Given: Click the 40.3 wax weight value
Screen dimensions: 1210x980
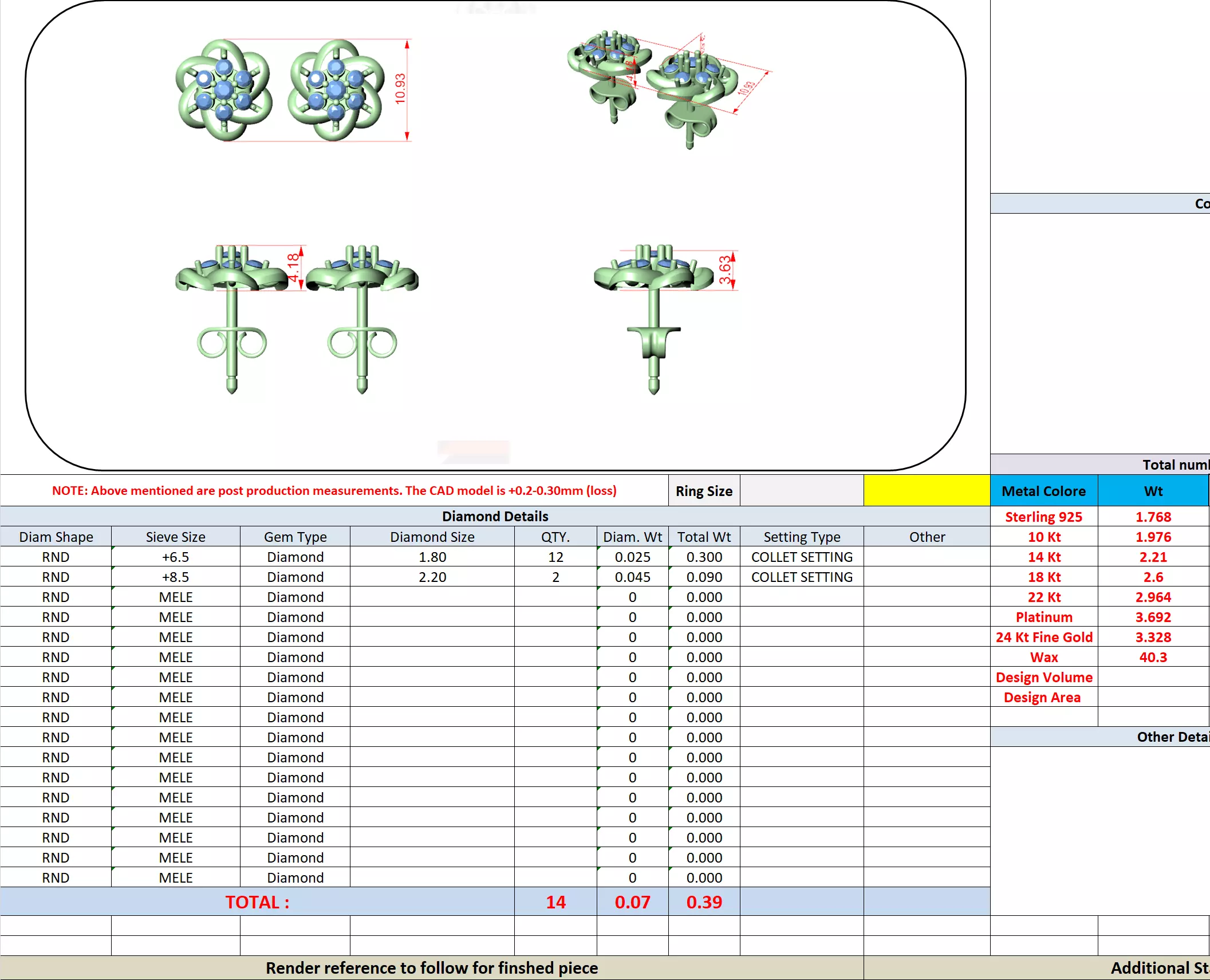Looking at the screenshot, I should [x=1153, y=657].
